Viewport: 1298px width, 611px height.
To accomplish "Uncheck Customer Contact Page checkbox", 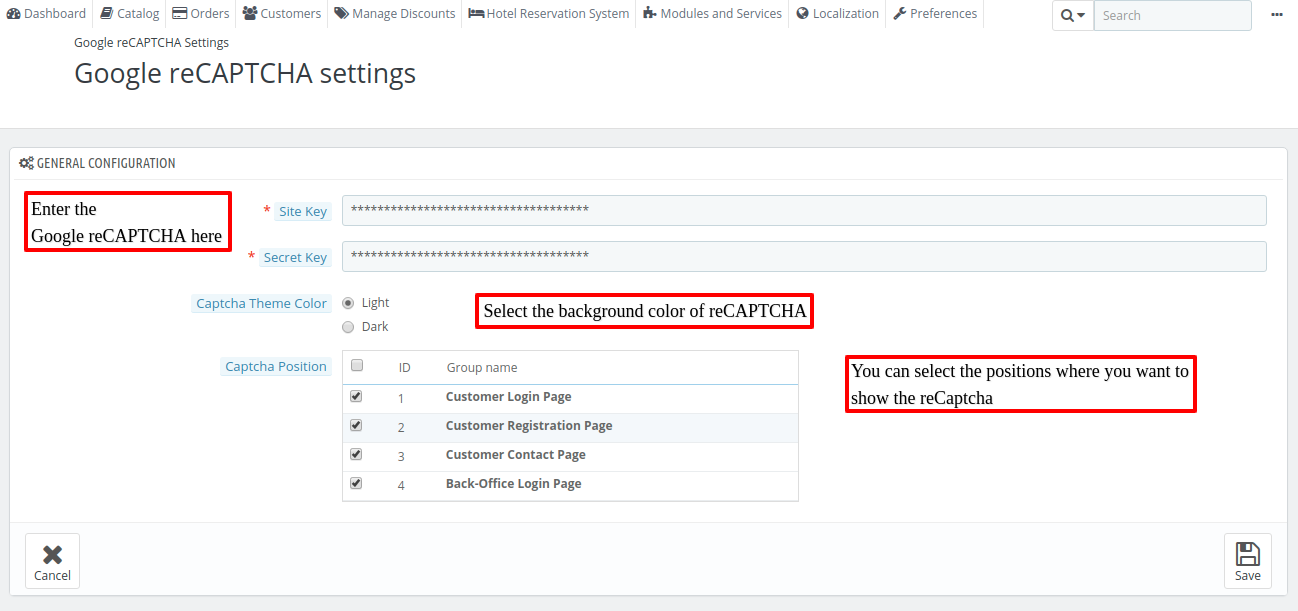I will pyautogui.click(x=356, y=454).
